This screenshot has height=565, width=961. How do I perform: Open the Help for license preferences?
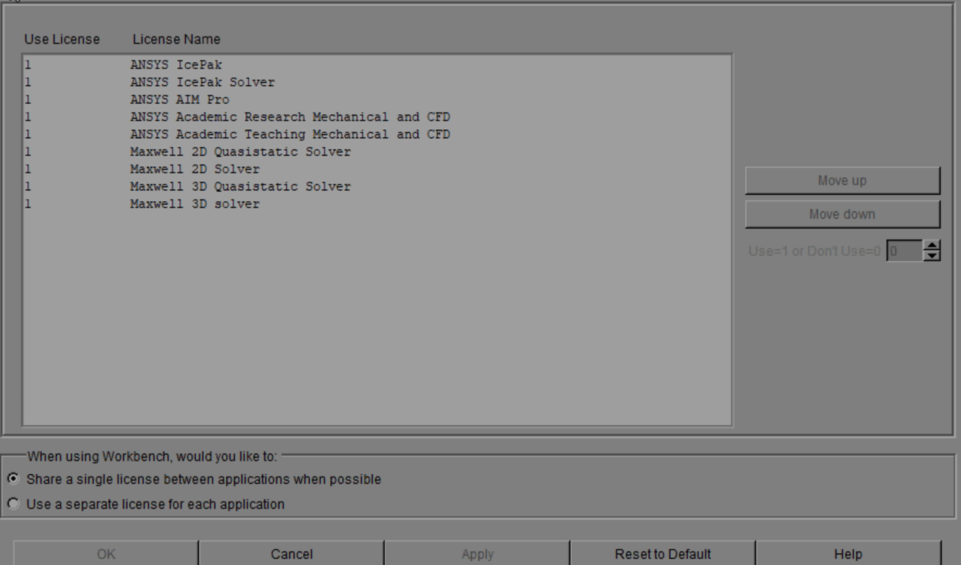[848, 553]
